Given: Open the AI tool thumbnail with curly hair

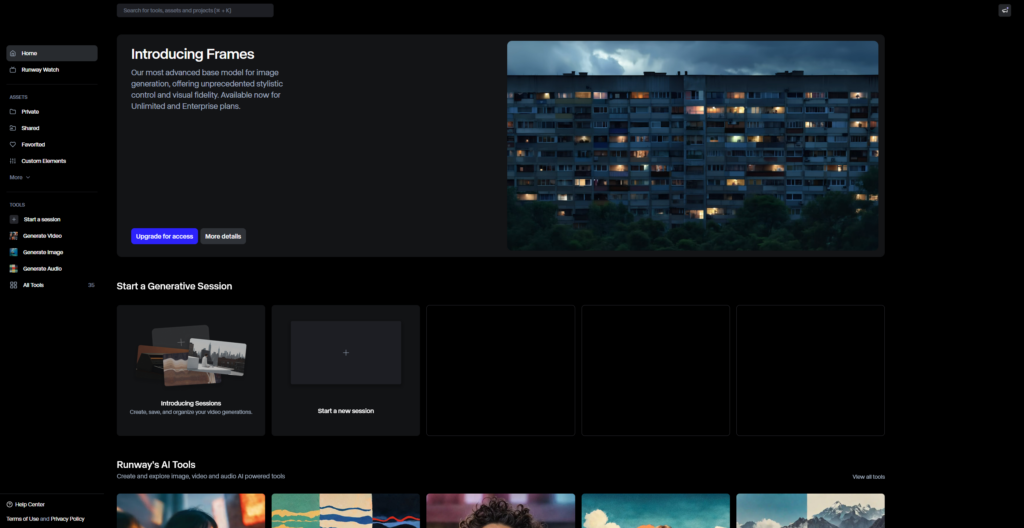Looking at the screenshot, I should click(501, 511).
